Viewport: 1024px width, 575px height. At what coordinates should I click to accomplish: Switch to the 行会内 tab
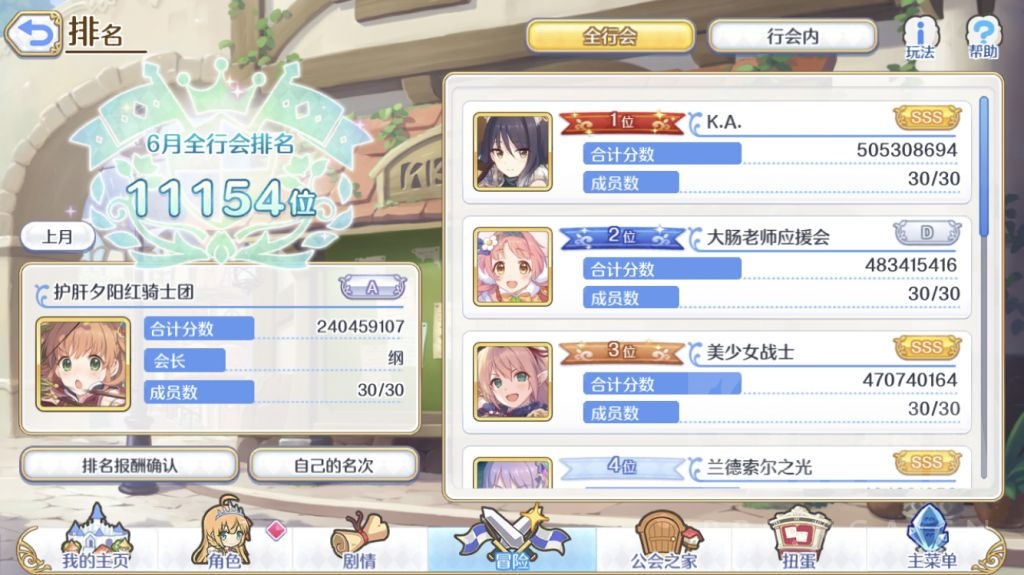click(793, 36)
